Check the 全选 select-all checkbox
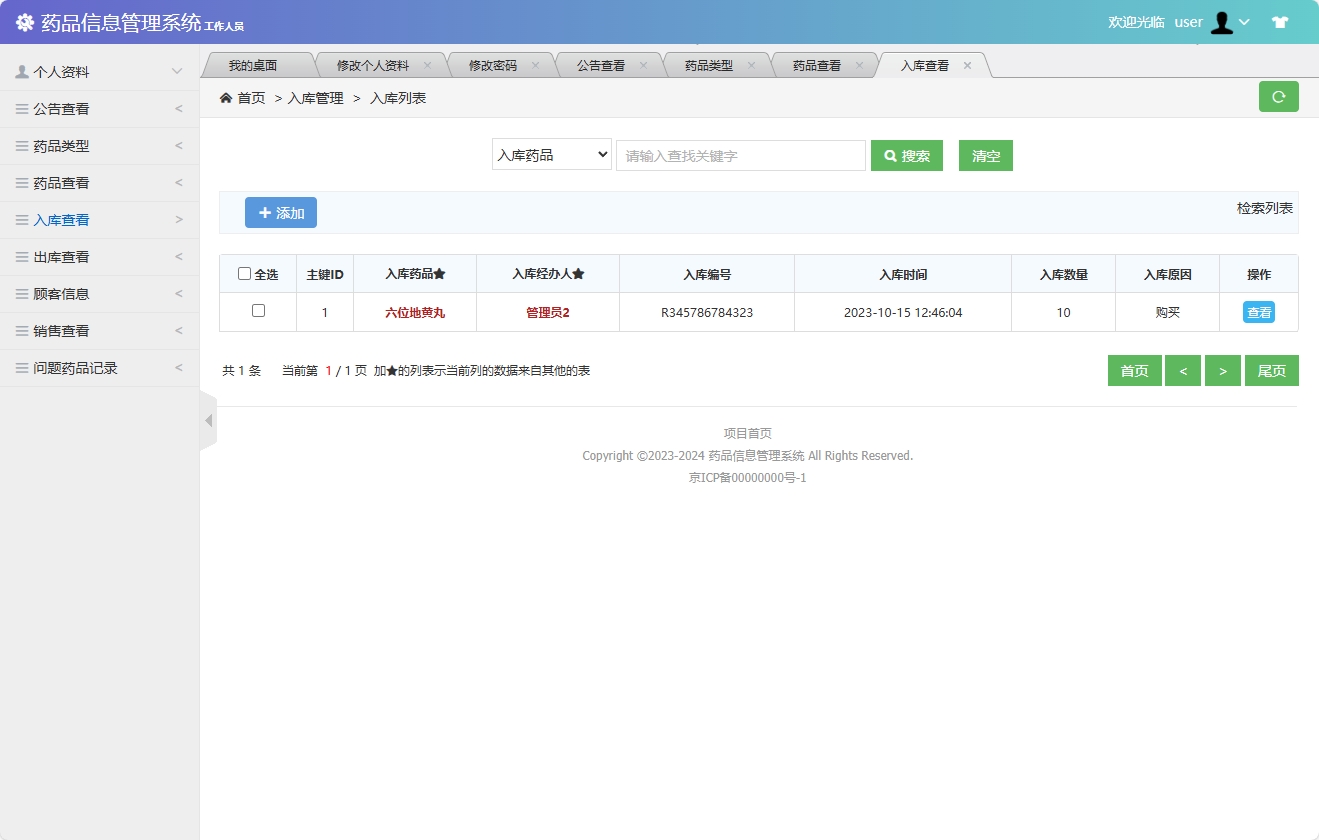The width and height of the screenshot is (1319, 840). [244, 273]
